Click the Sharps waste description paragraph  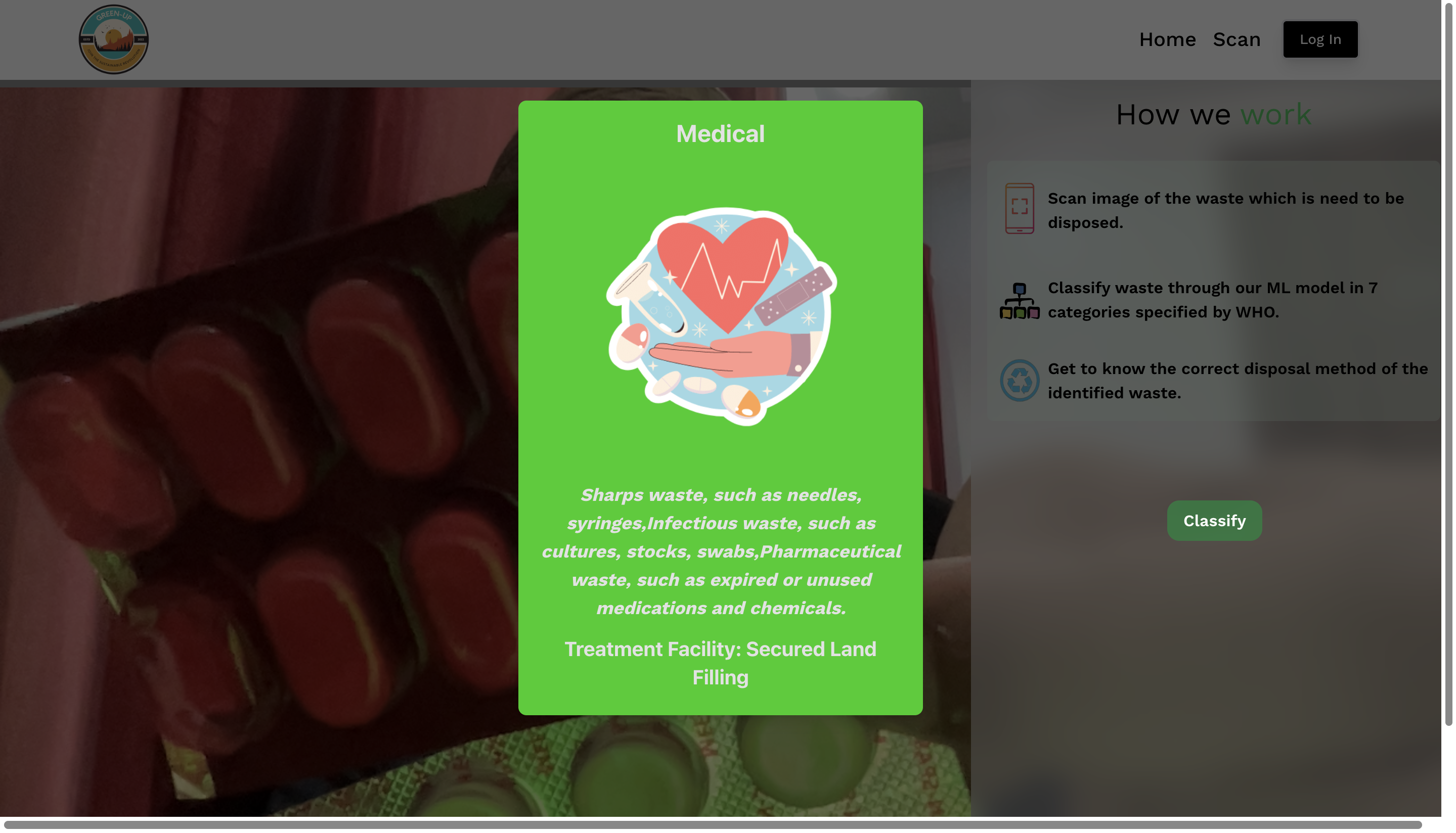click(x=721, y=551)
